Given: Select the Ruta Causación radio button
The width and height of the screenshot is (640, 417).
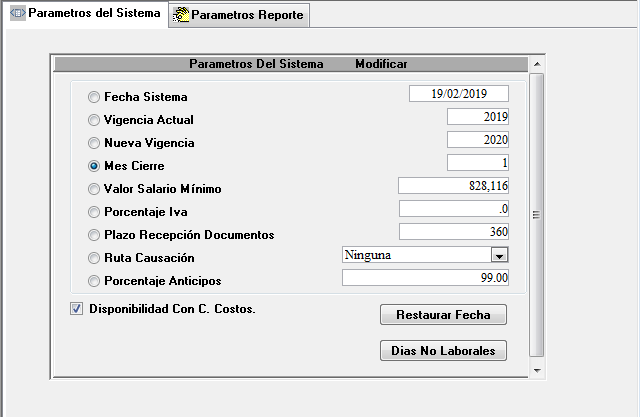Looking at the screenshot, I should coord(94,258).
